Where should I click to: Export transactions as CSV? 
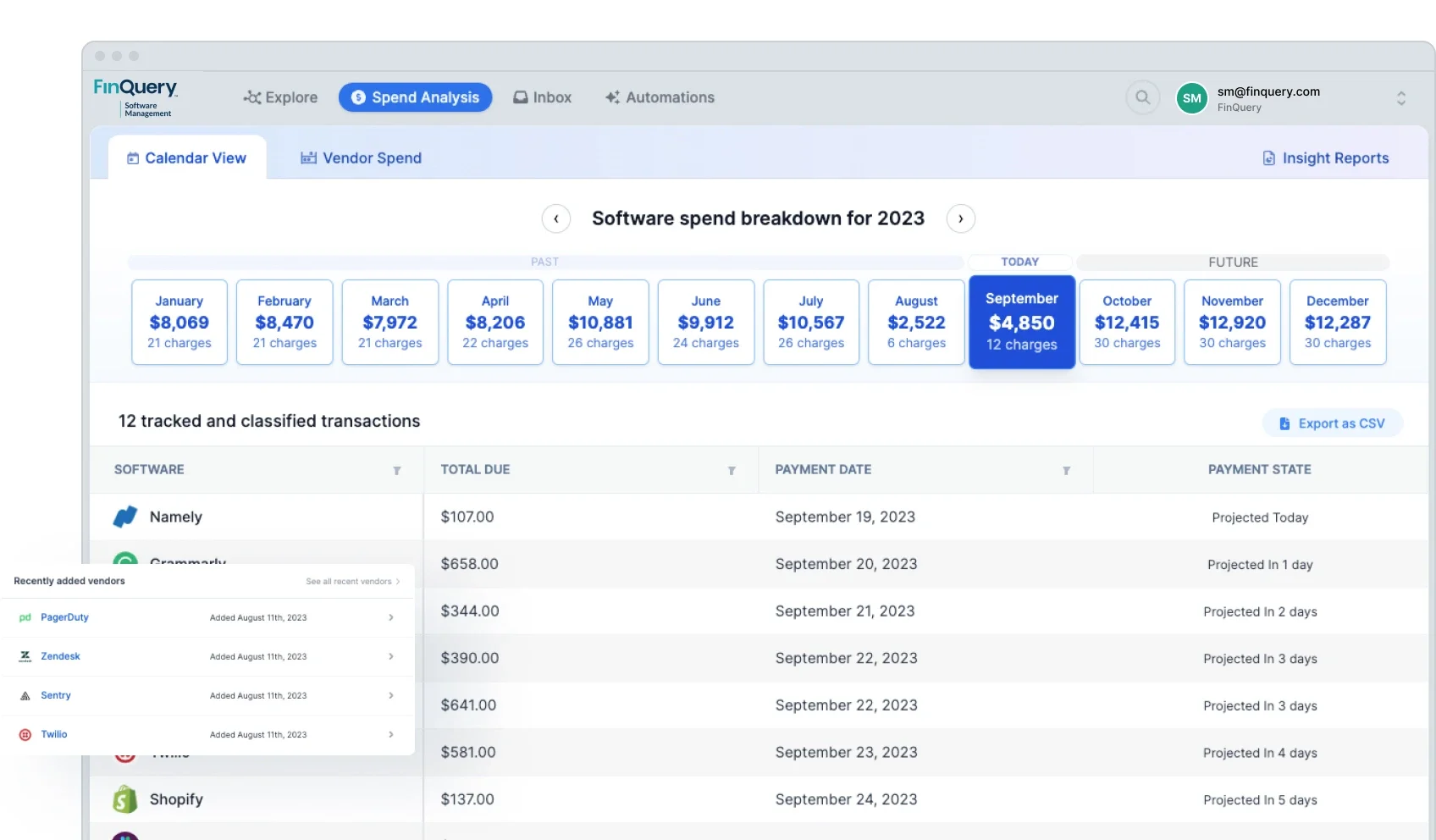click(1332, 423)
